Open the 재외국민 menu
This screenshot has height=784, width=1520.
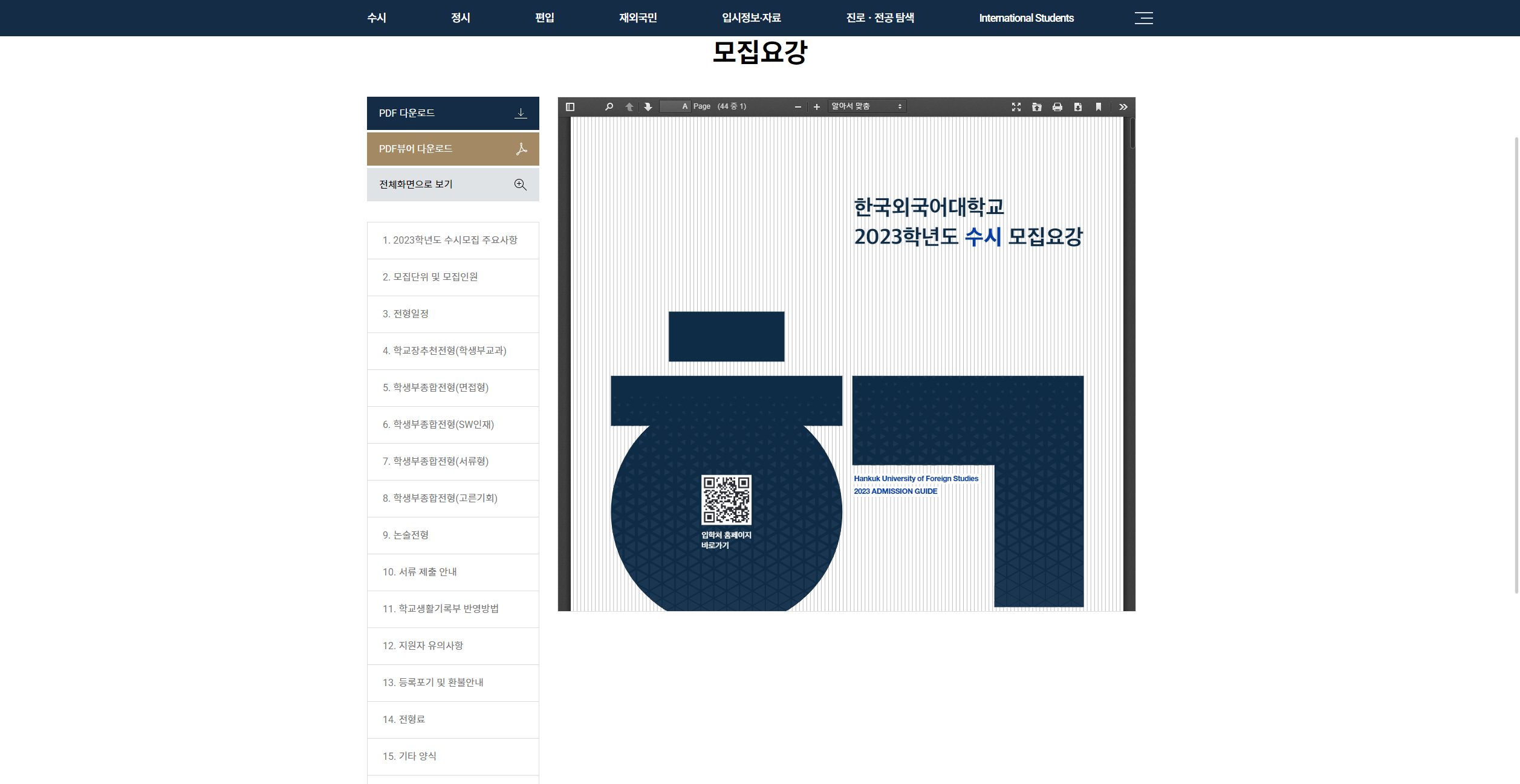point(638,18)
